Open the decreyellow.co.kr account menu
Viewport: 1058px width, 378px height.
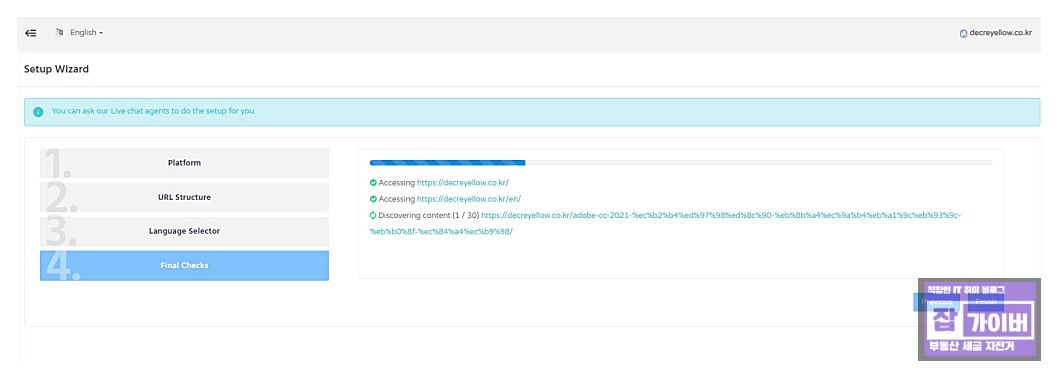pyautogui.click(x=996, y=32)
